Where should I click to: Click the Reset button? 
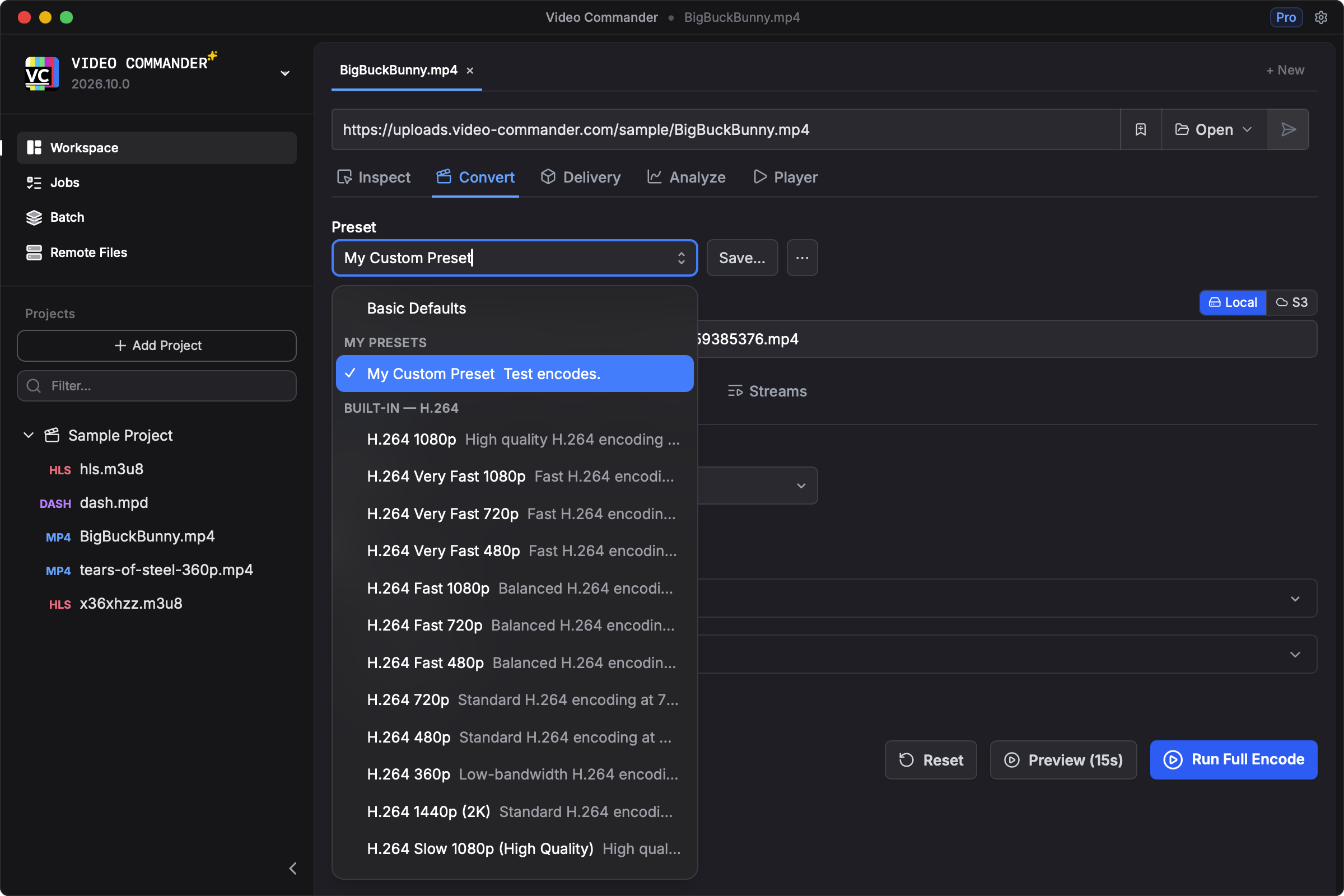point(930,760)
